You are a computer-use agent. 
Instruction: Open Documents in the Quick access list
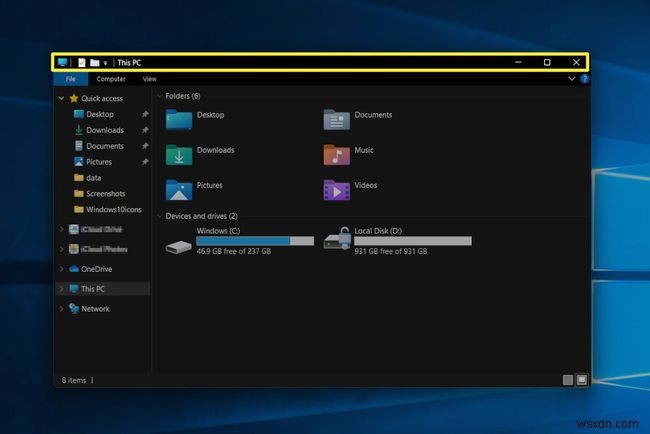pos(105,146)
